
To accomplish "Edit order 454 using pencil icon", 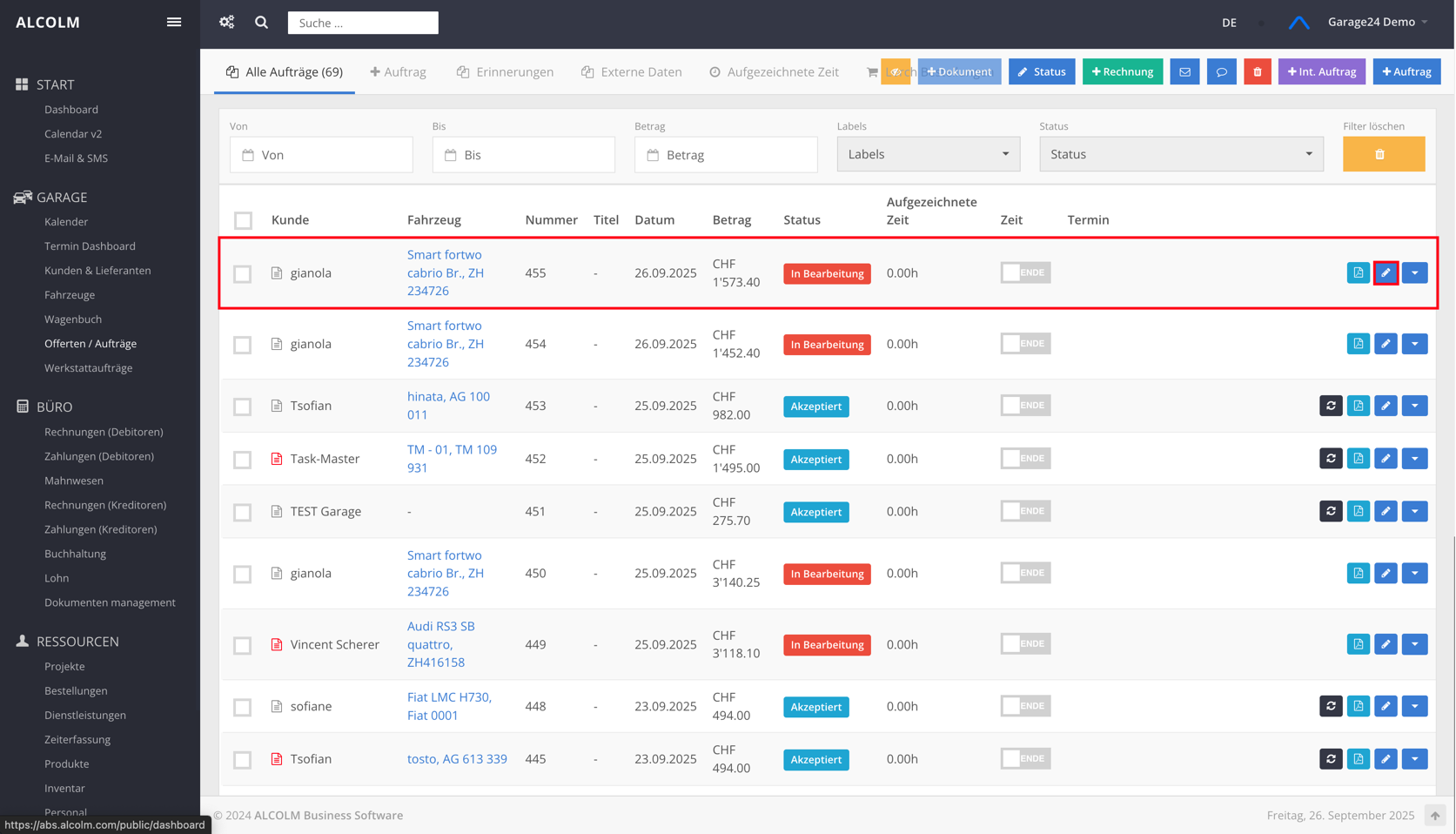I will (1386, 344).
